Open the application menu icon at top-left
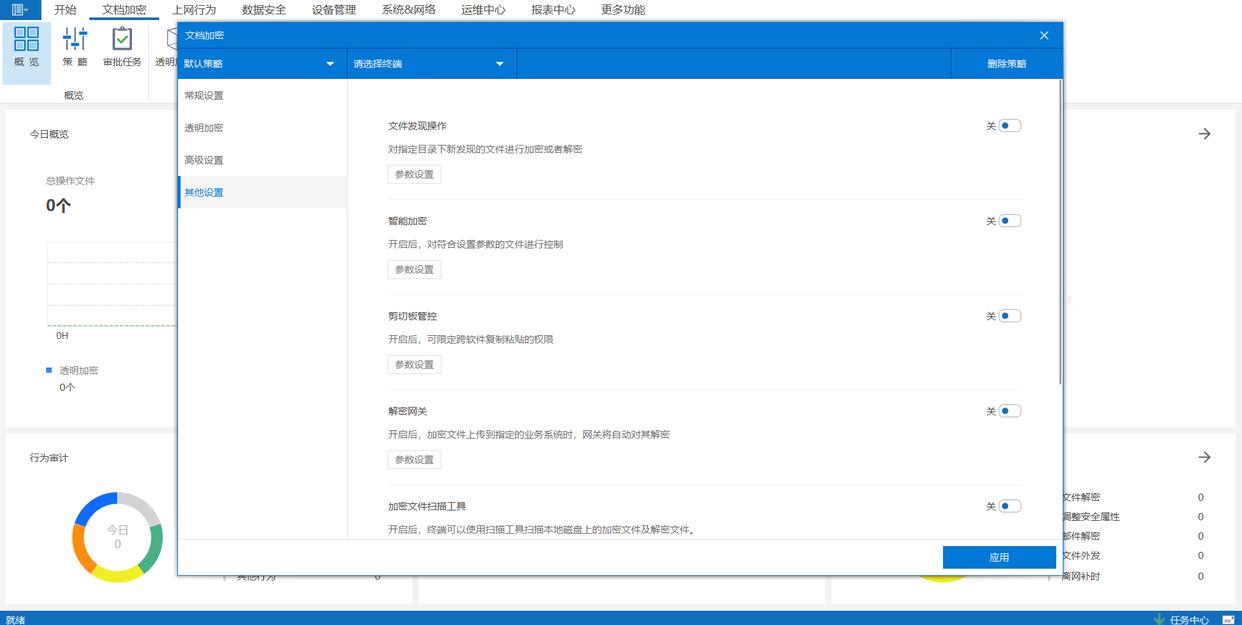Screen dimensions: 1242x625 pos(19,10)
